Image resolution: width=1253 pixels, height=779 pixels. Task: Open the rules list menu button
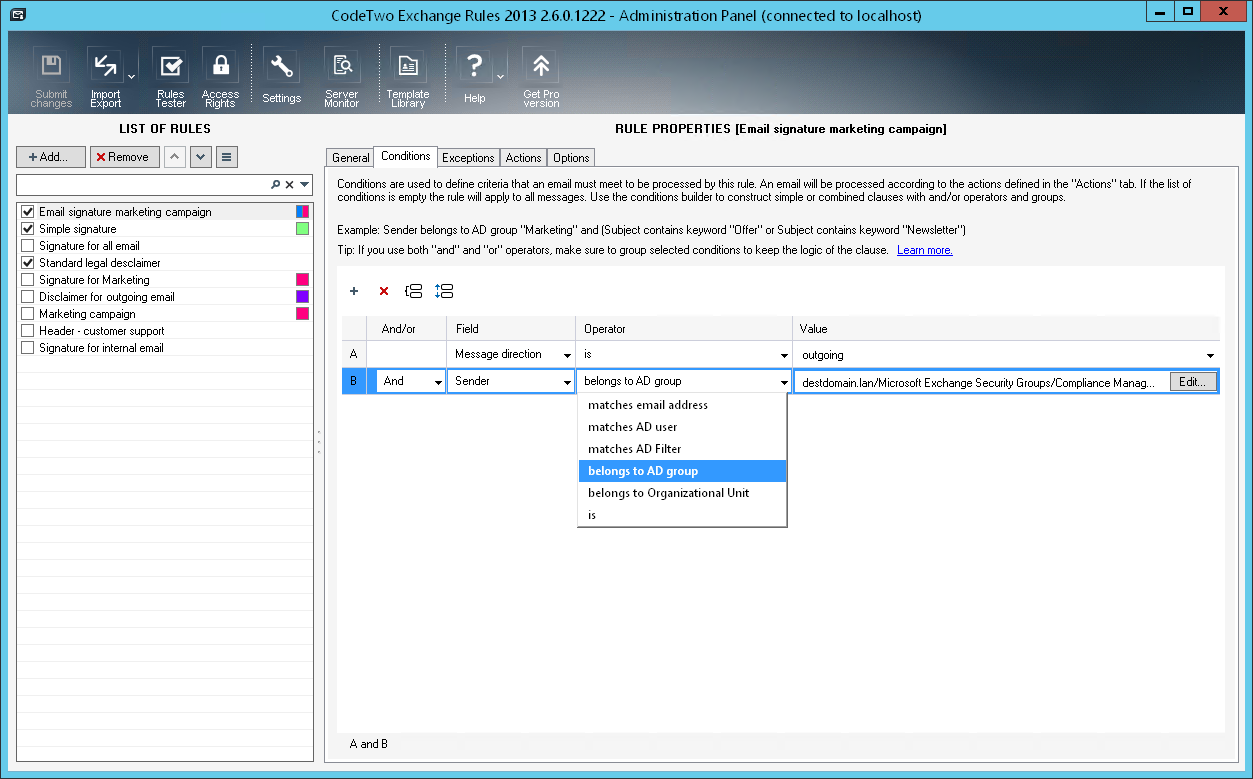click(x=226, y=157)
